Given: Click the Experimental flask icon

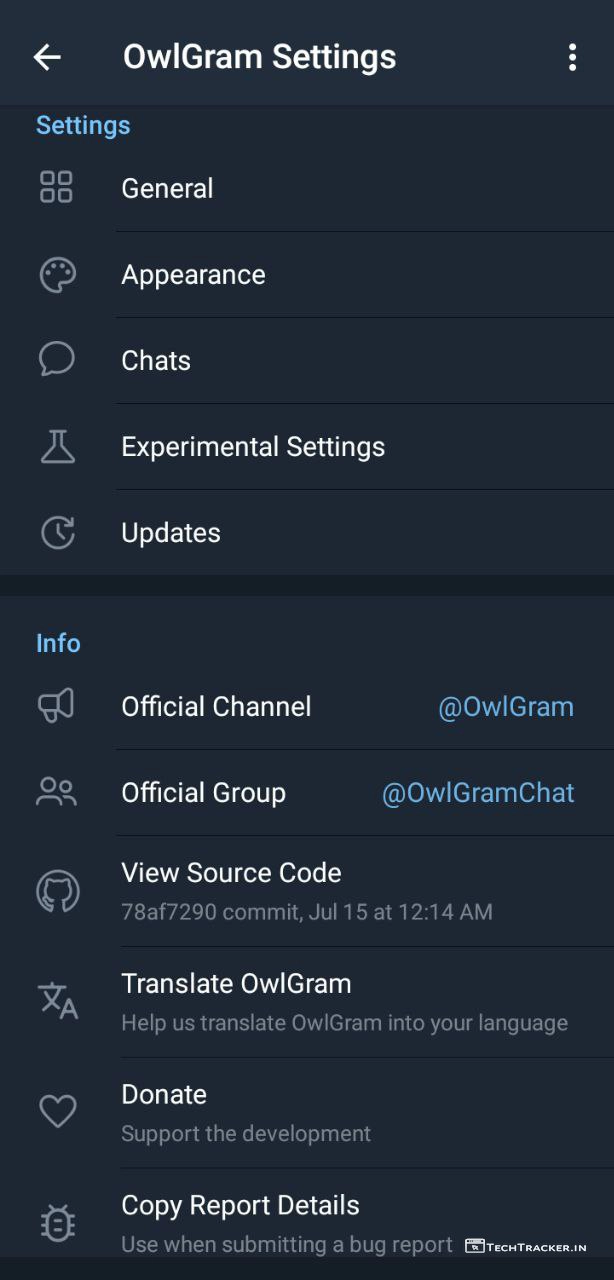Looking at the screenshot, I should point(57,447).
